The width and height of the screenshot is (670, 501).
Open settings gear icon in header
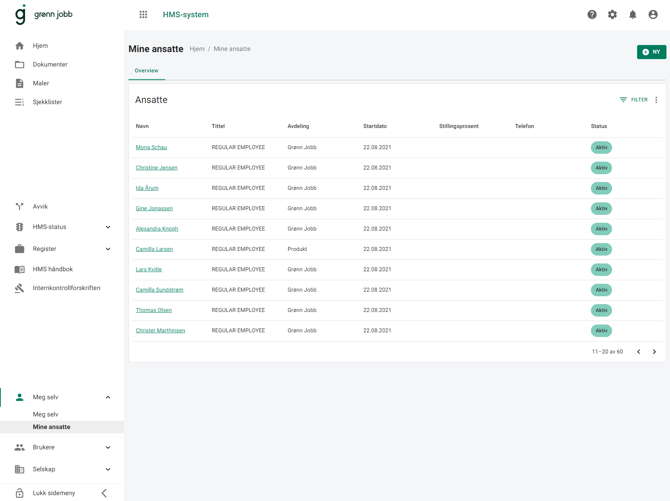[x=612, y=15]
